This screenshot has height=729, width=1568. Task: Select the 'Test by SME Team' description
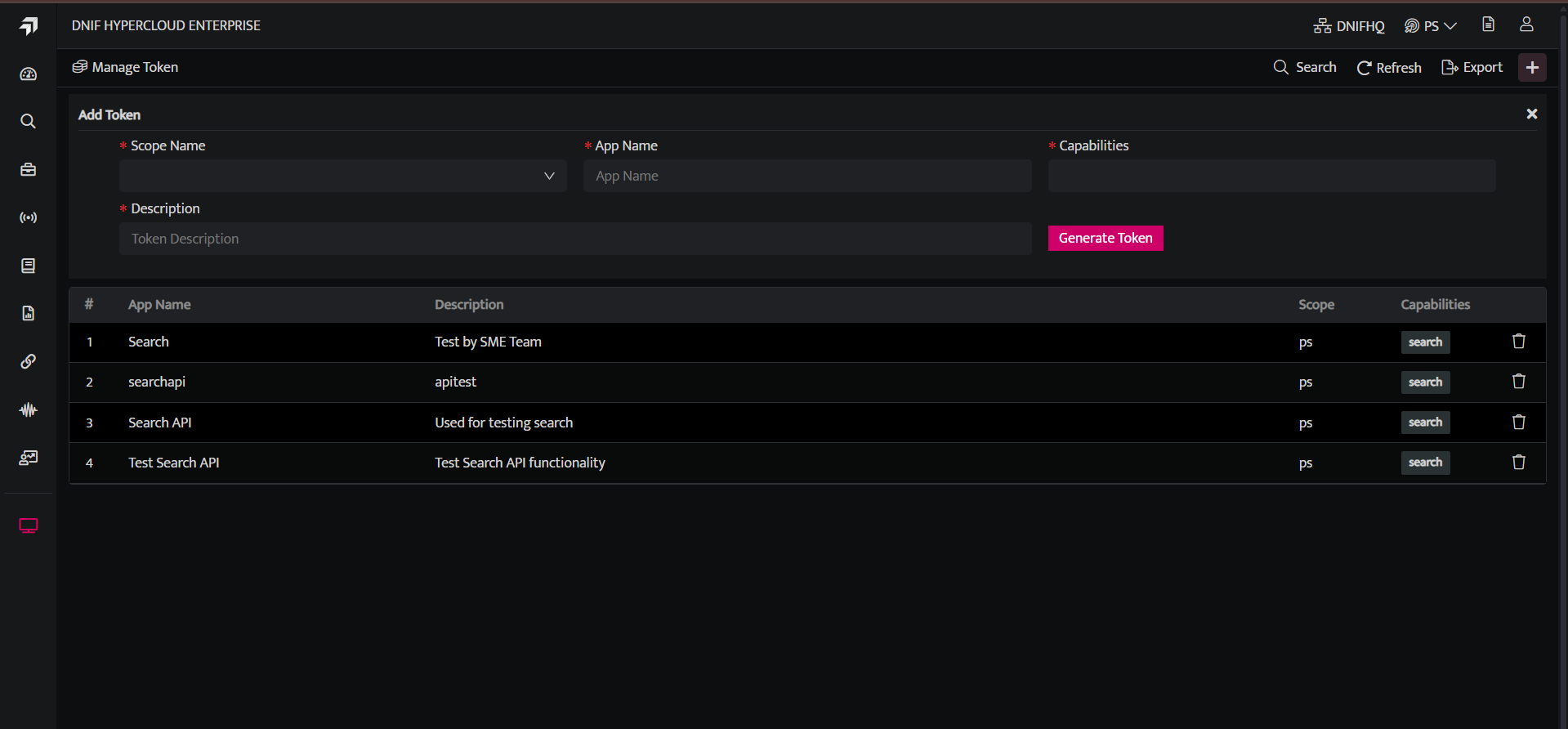coord(488,342)
